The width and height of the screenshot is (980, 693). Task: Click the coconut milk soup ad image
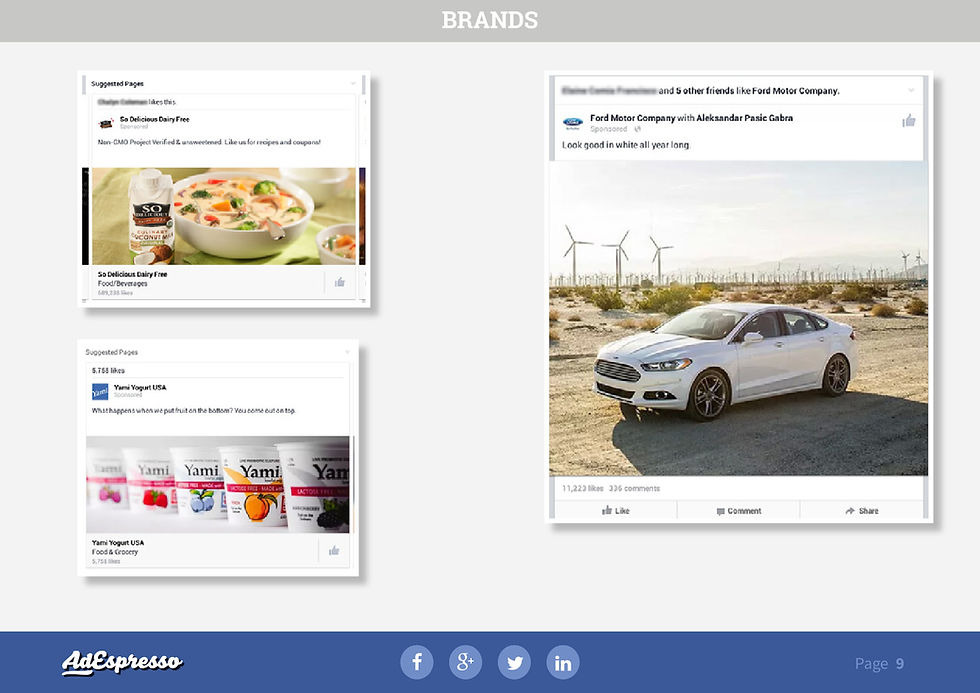click(x=224, y=216)
